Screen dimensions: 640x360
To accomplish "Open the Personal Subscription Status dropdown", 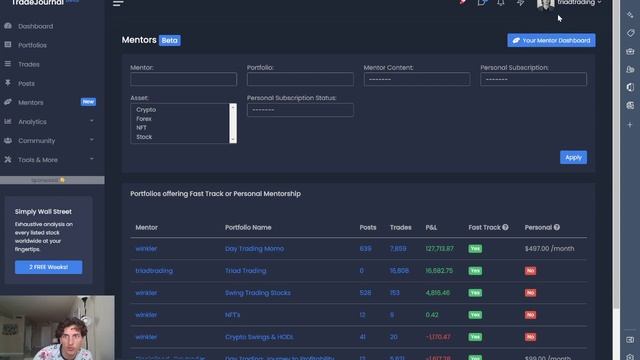I will pos(300,110).
